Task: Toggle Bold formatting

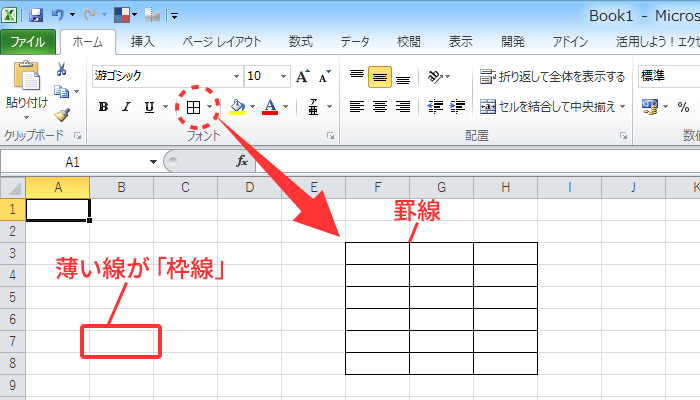Action: (x=104, y=107)
